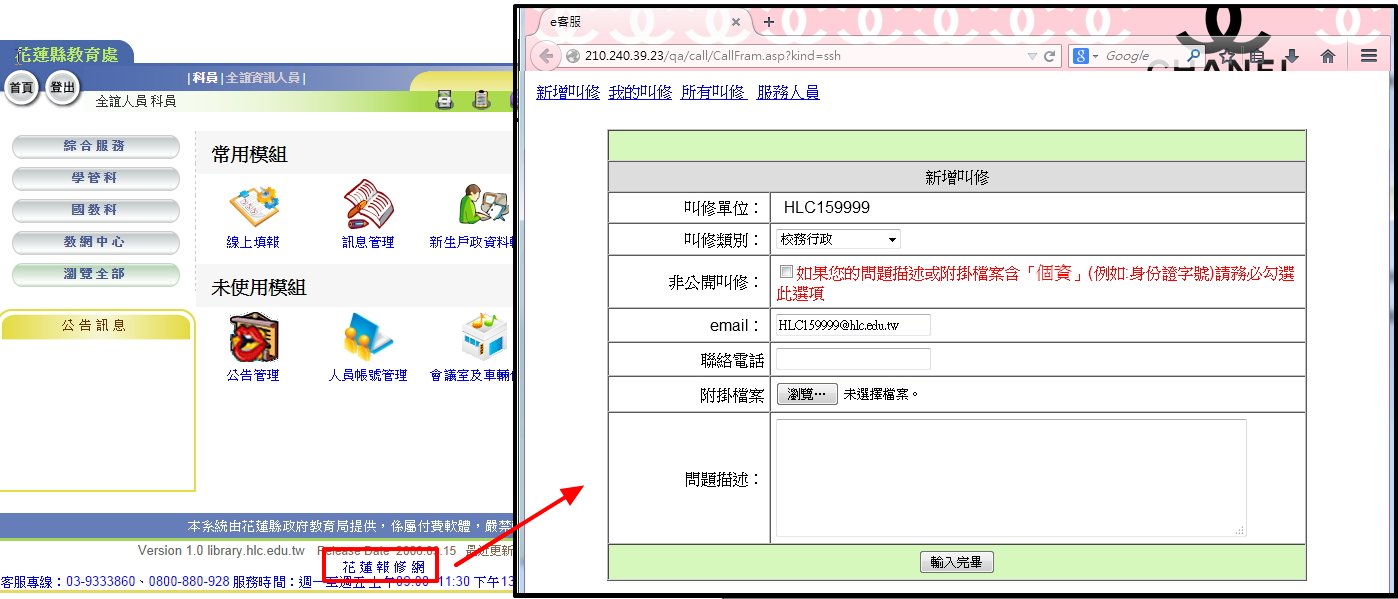
Task: Open the Firefox hamburger menu
Action: pos(1368,57)
